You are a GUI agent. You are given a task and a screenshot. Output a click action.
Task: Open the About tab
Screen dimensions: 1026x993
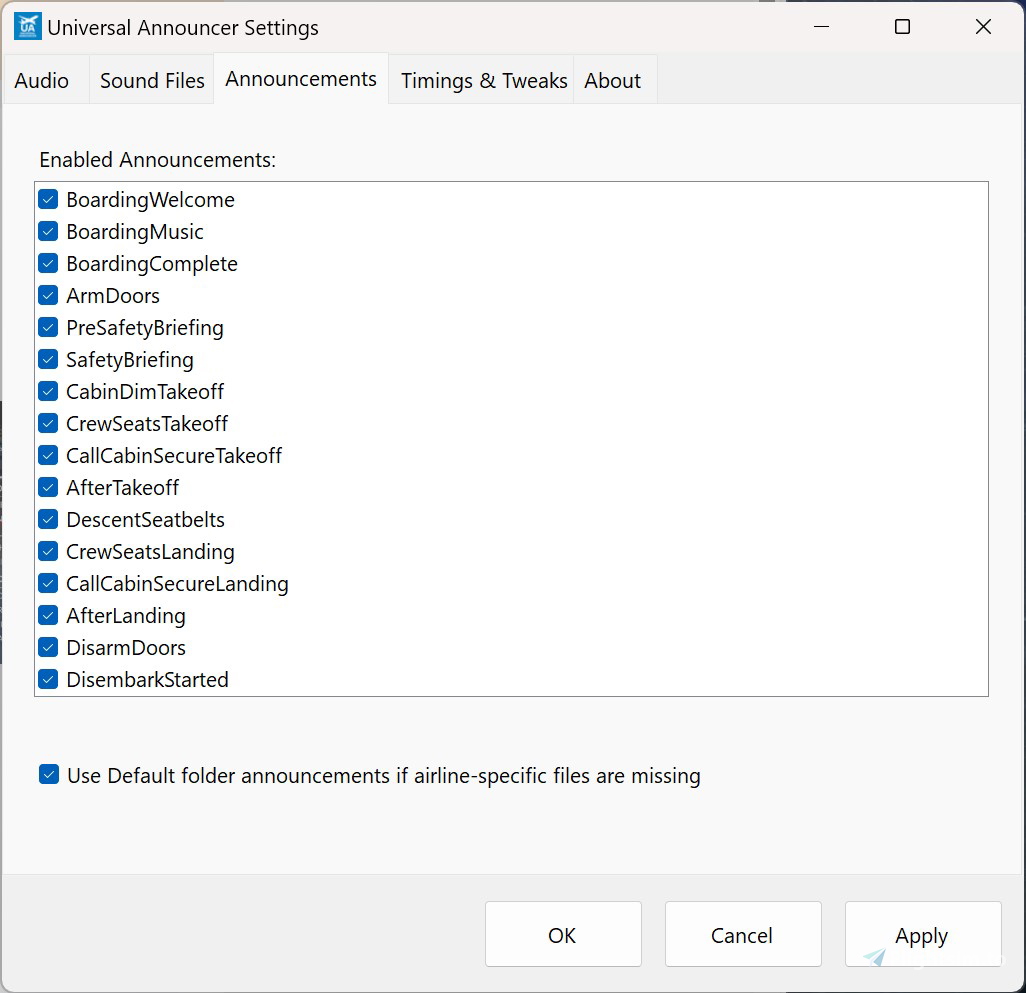613,80
